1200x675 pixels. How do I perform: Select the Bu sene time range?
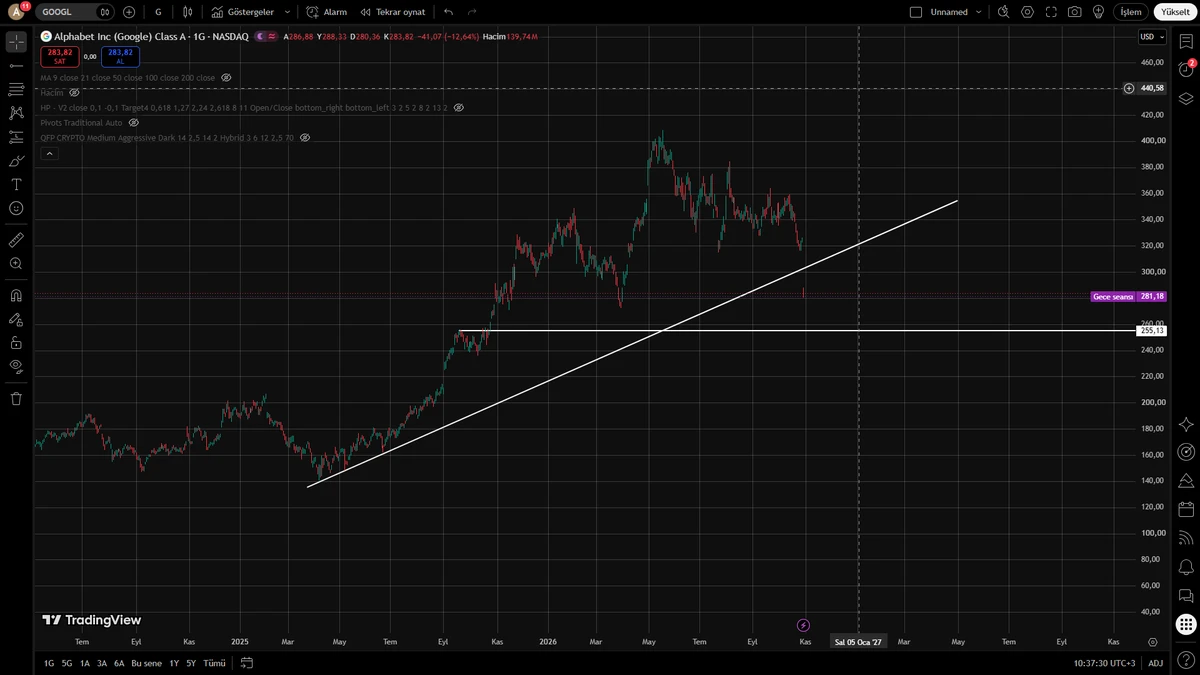[x=146, y=663]
